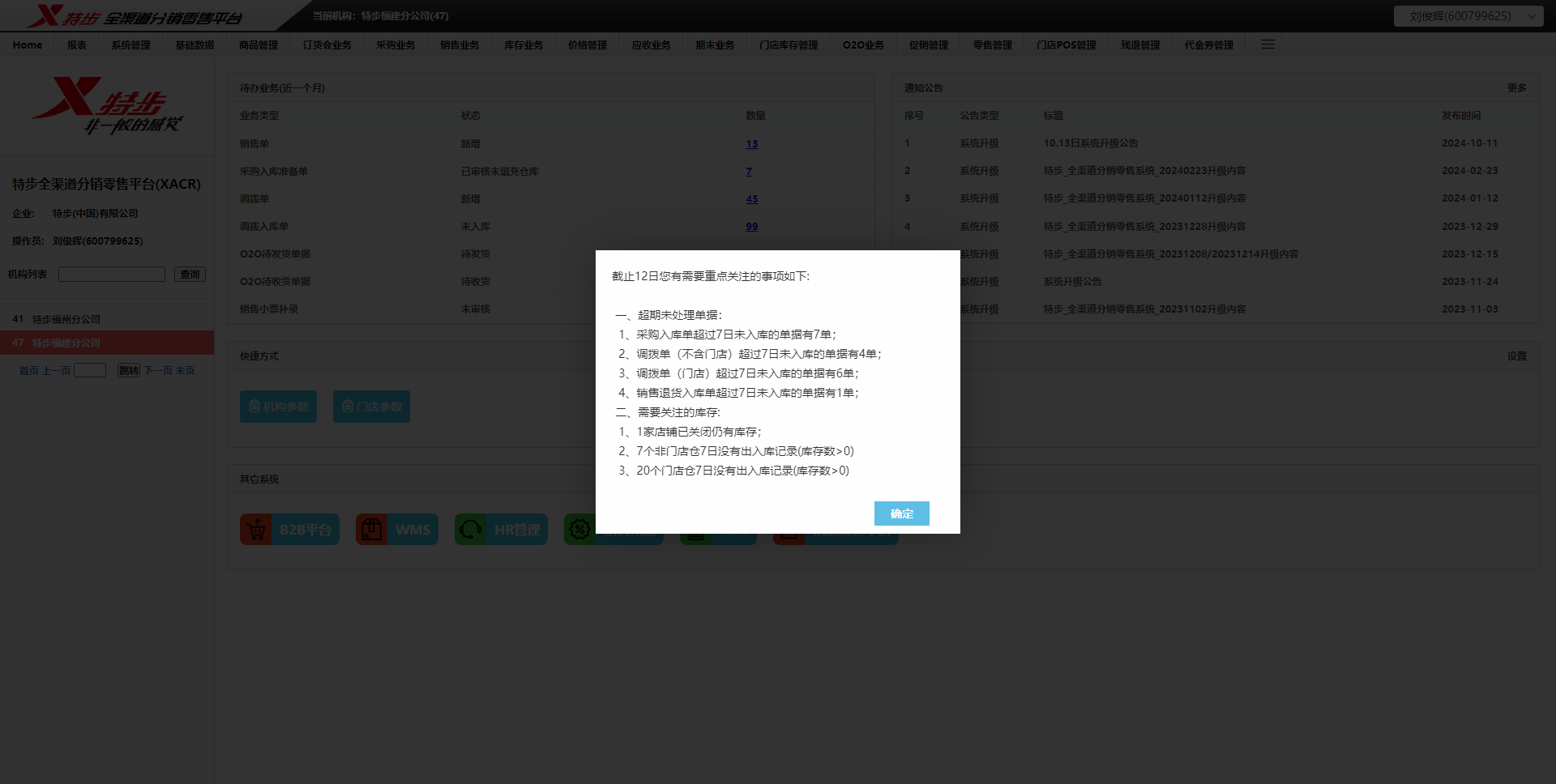Go to 上一页 in sidebar pagination
Image resolution: width=1556 pixels, height=784 pixels.
tap(57, 370)
